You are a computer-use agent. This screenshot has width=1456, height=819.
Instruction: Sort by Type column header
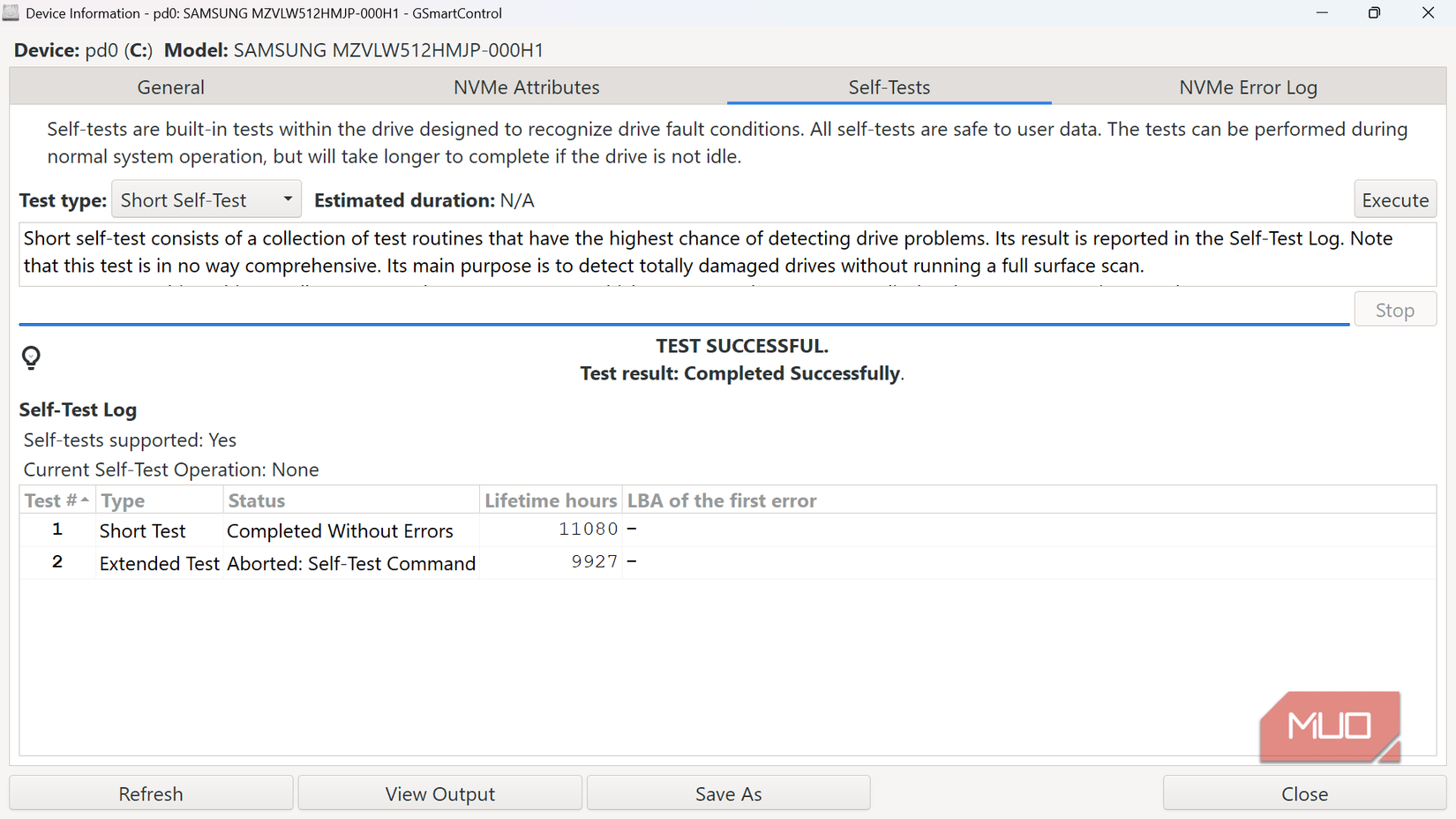pyautogui.click(x=159, y=500)
